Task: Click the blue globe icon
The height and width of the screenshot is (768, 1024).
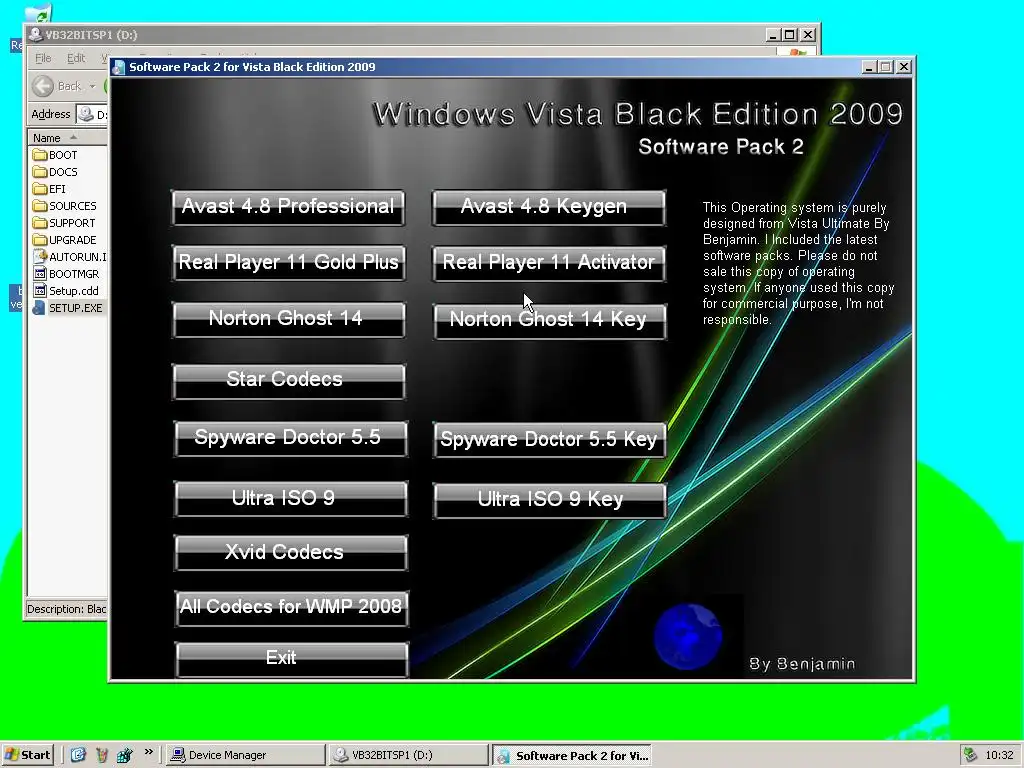Action: click(x=688, y=636)
